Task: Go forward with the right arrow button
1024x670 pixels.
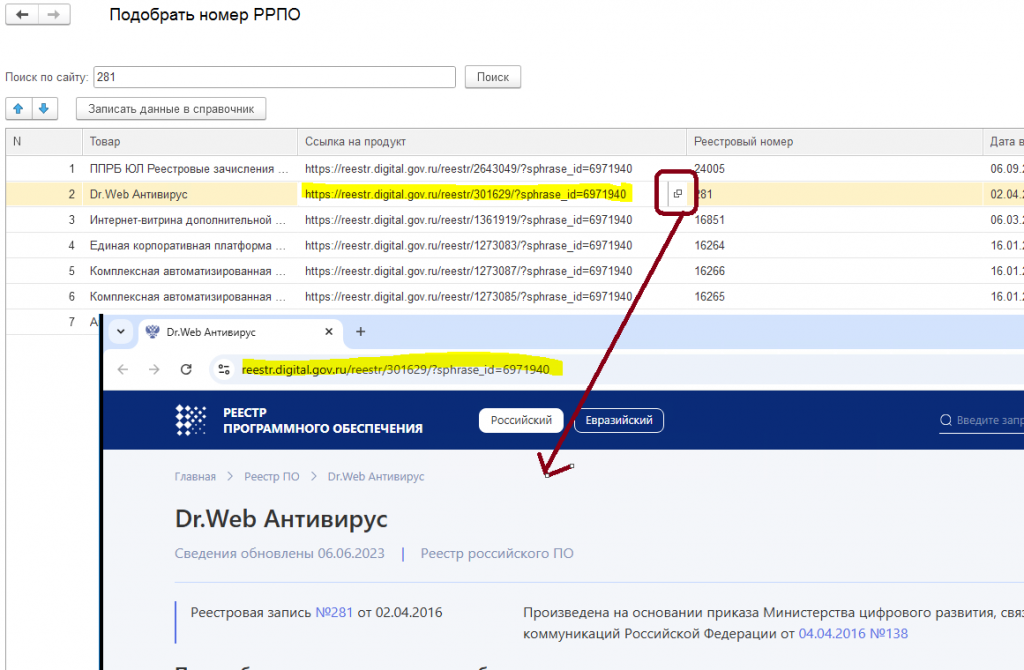Action: coord(54,14)
